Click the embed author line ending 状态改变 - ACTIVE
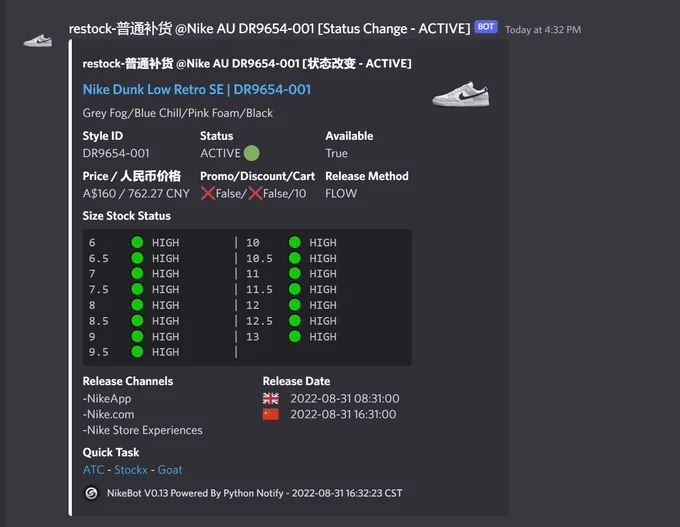Viewport: 680px width, 527px height. (247, 64)
